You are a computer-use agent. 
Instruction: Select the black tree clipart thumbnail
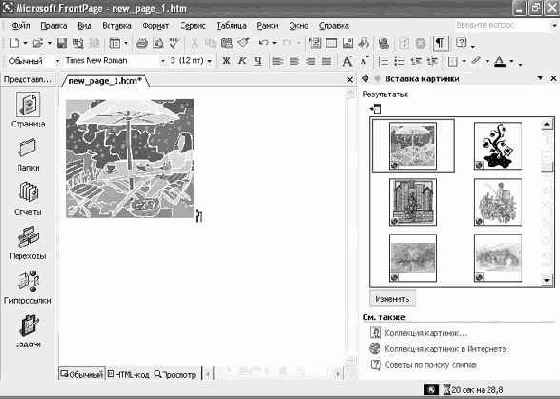[498, 146]
